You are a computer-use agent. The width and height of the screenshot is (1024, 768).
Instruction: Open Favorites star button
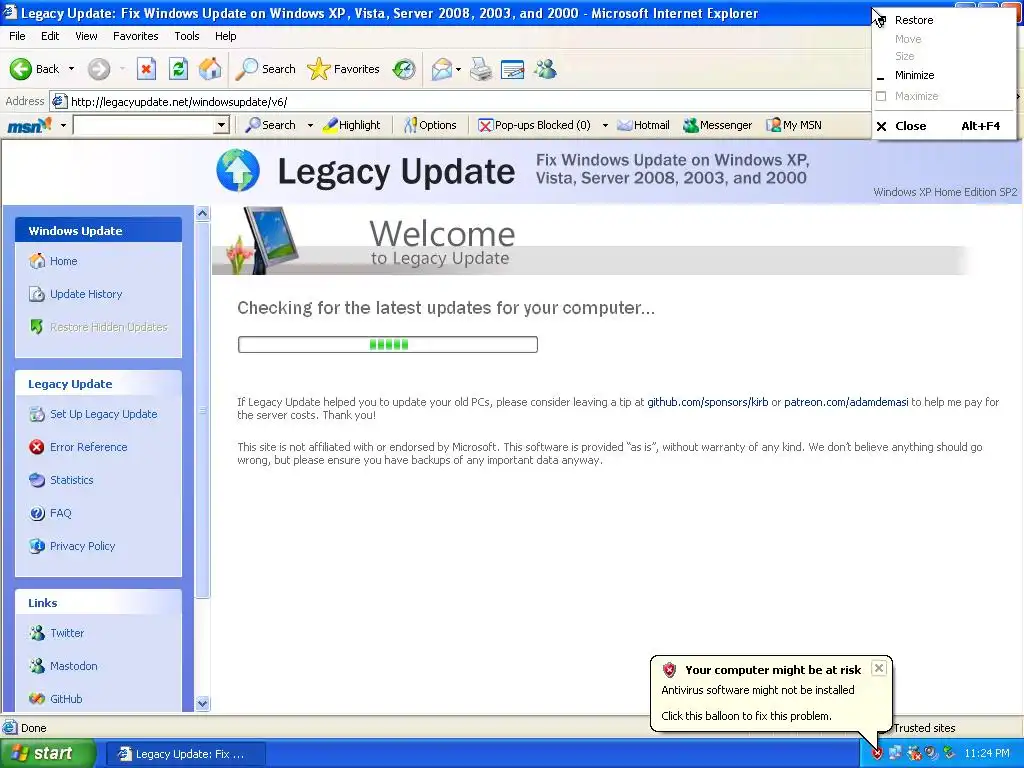tap(344, 69)
